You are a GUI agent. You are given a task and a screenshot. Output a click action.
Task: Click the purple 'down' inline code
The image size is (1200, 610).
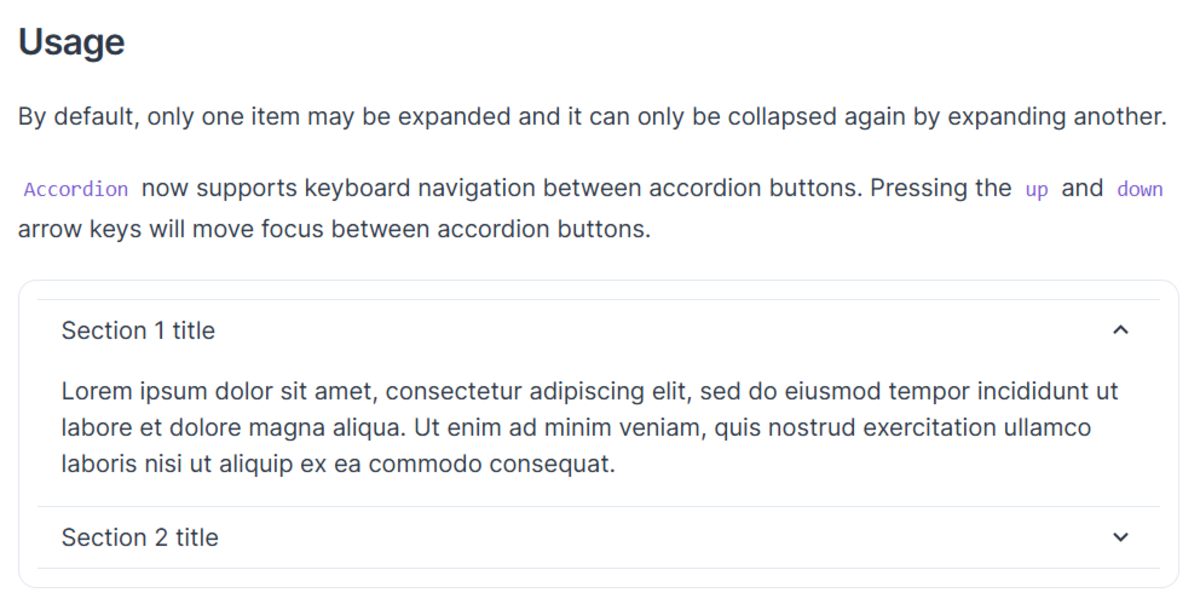(1140, 189)
